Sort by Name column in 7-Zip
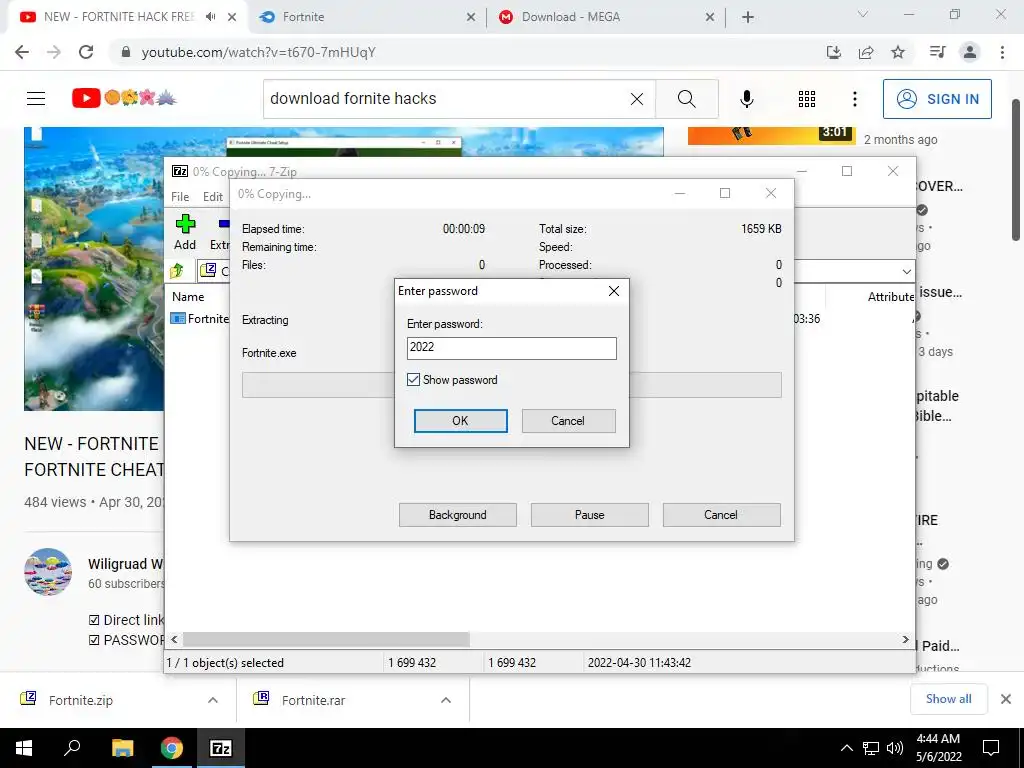 pyautogui.click(x=188, y=296)
